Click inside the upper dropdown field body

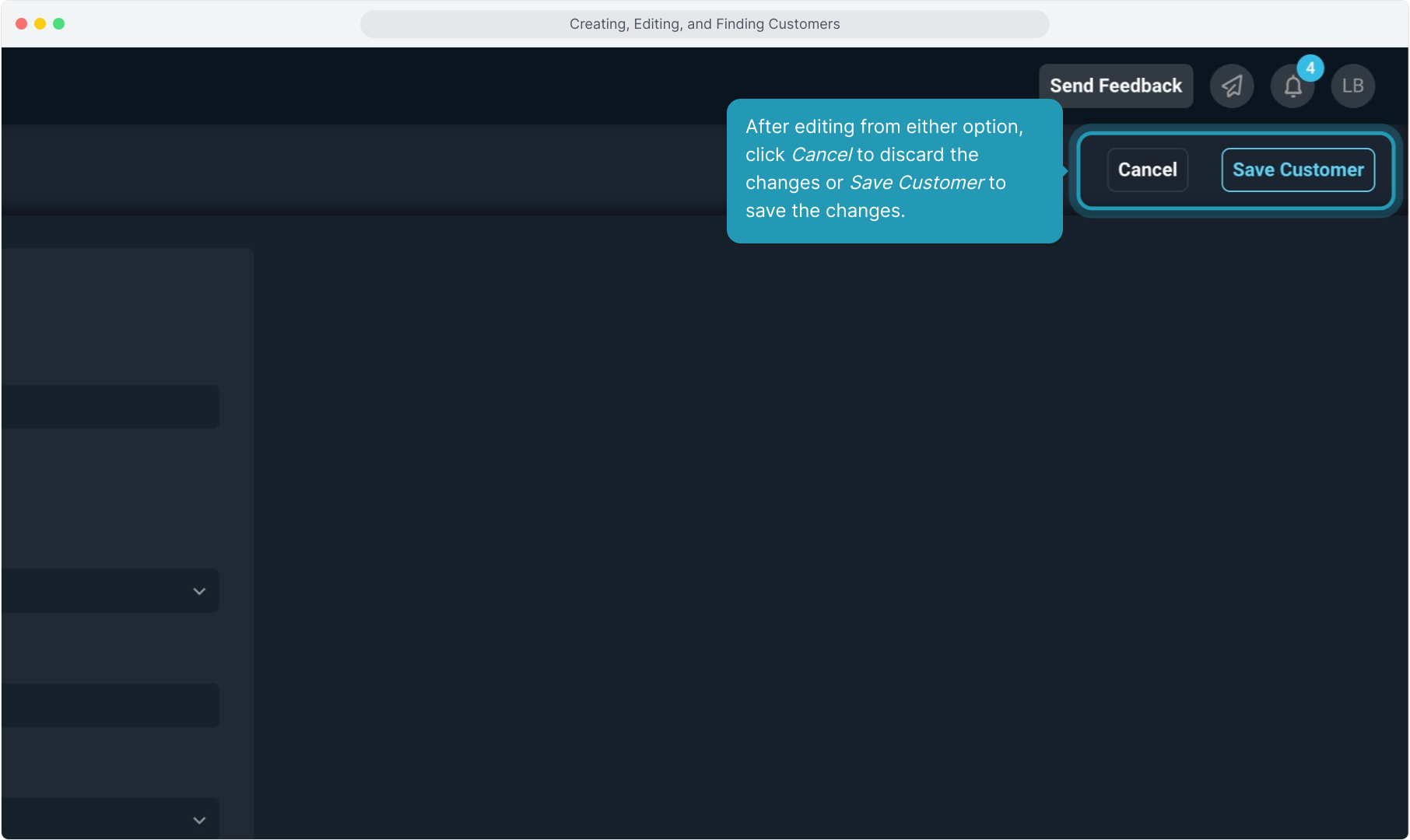tap(93, 591)
